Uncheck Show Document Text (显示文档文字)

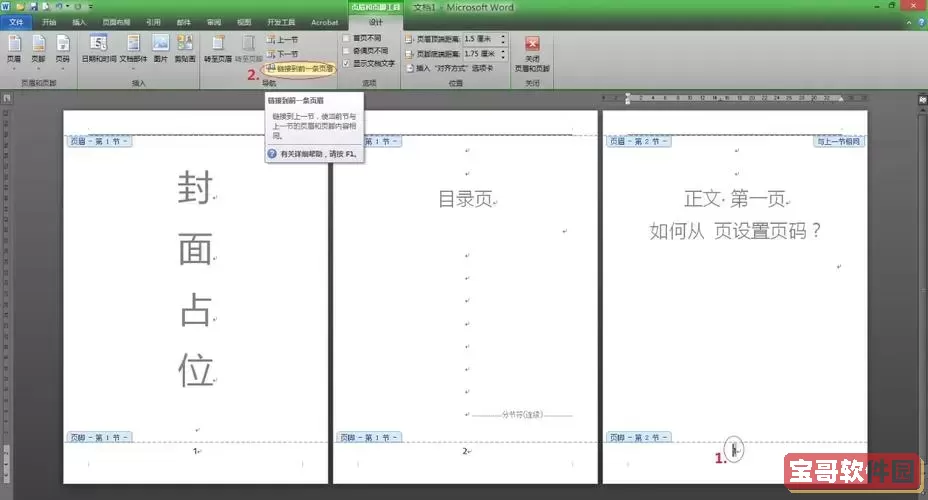click(346, 63)
